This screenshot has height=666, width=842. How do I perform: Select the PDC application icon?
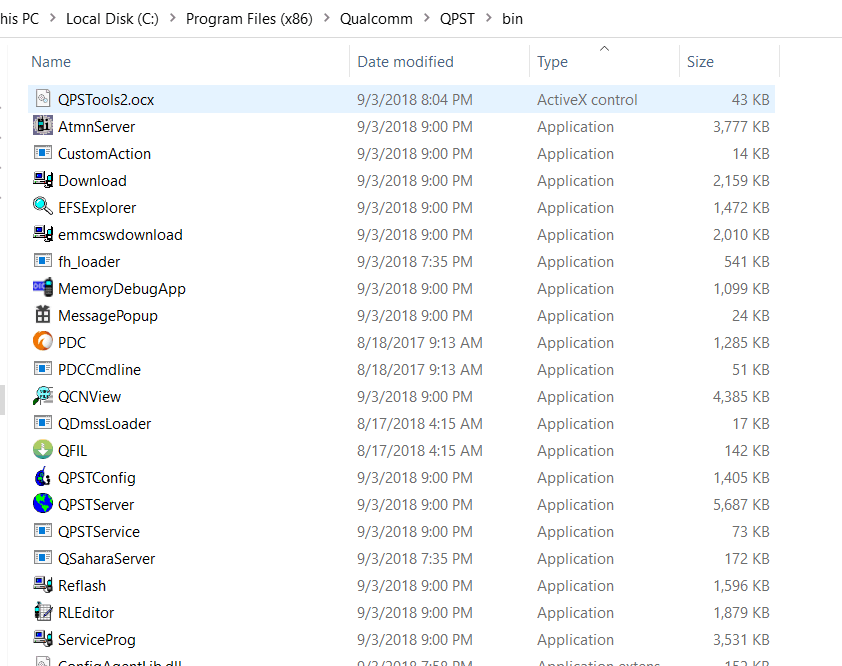coord(42,342)
